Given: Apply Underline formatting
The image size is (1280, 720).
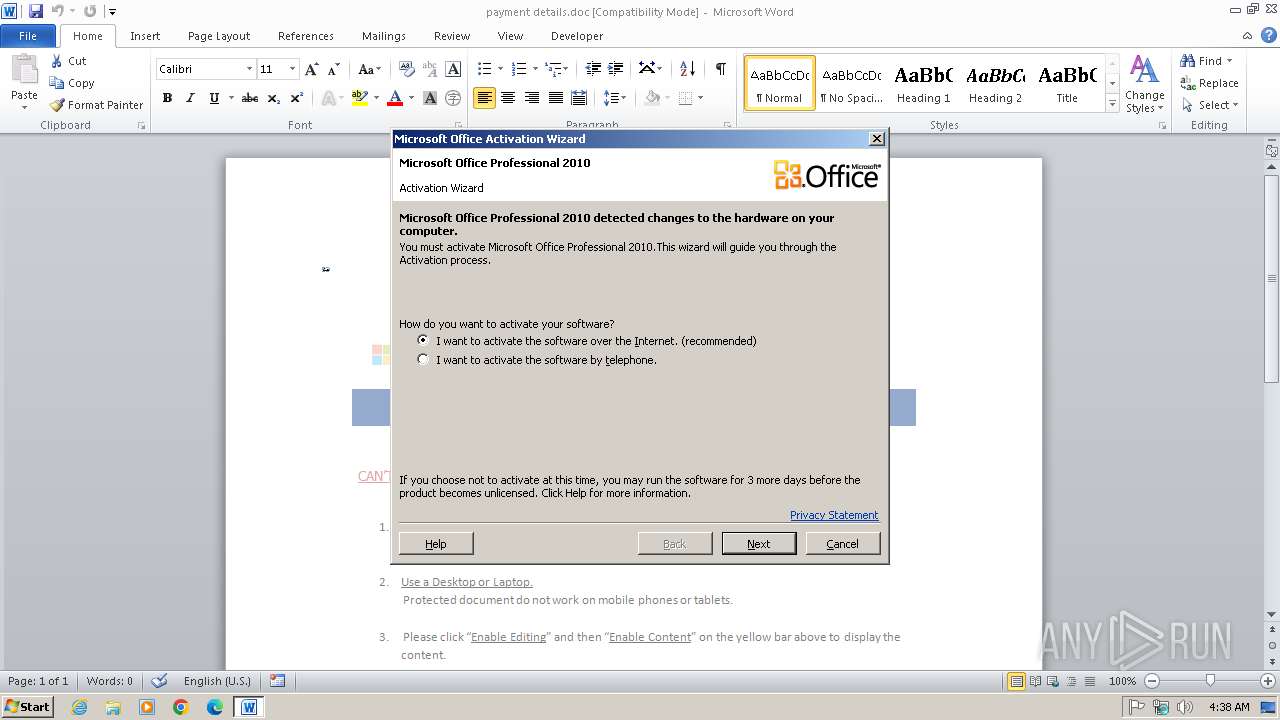Looking at the screenshot, I should tap(214, 98).
